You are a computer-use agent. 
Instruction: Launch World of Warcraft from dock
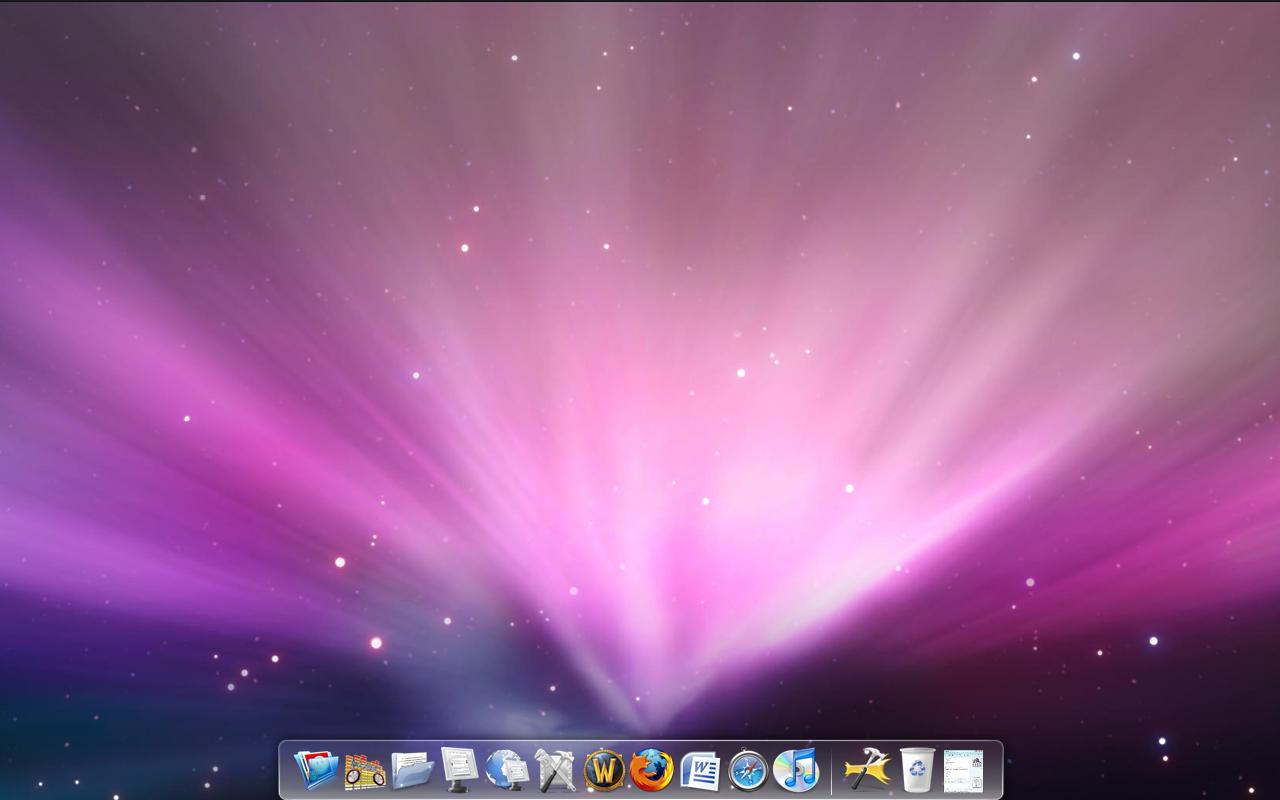click(604, 771)
